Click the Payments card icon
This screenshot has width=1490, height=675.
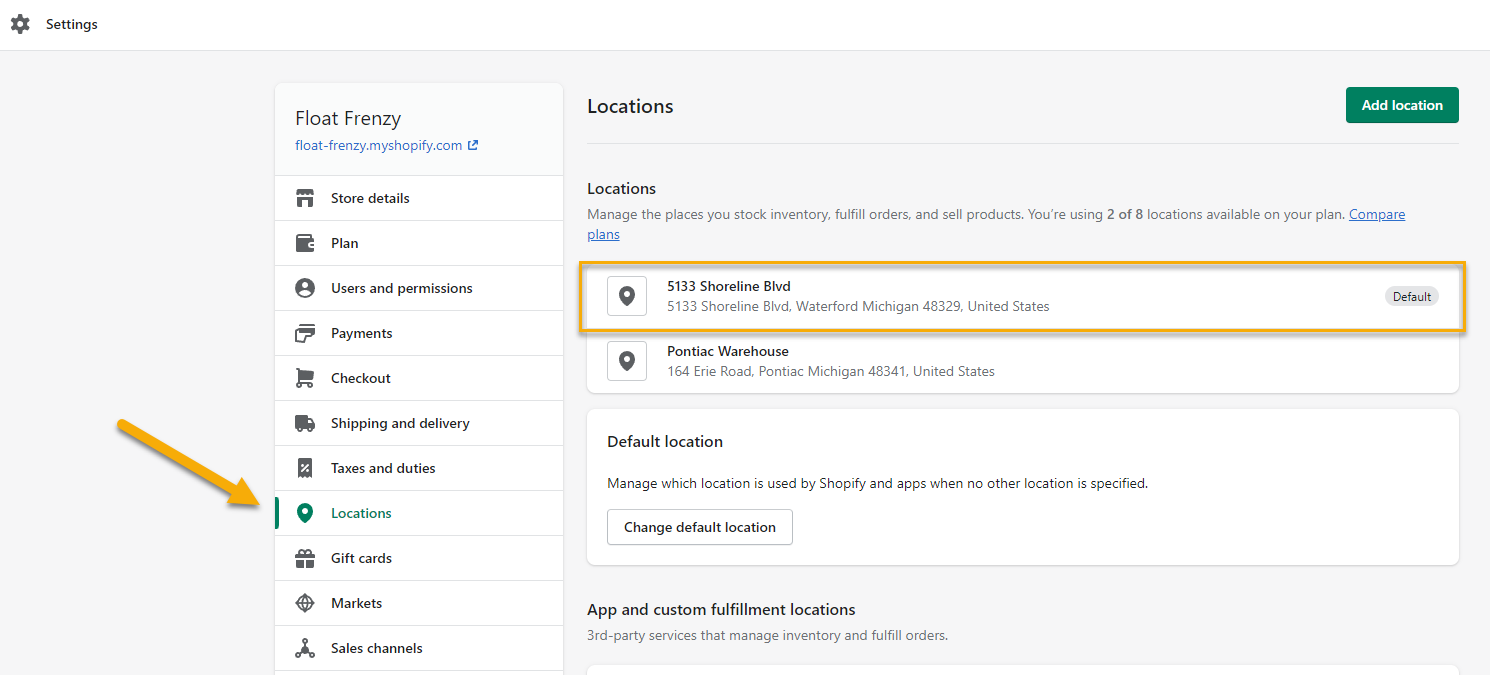305,333
